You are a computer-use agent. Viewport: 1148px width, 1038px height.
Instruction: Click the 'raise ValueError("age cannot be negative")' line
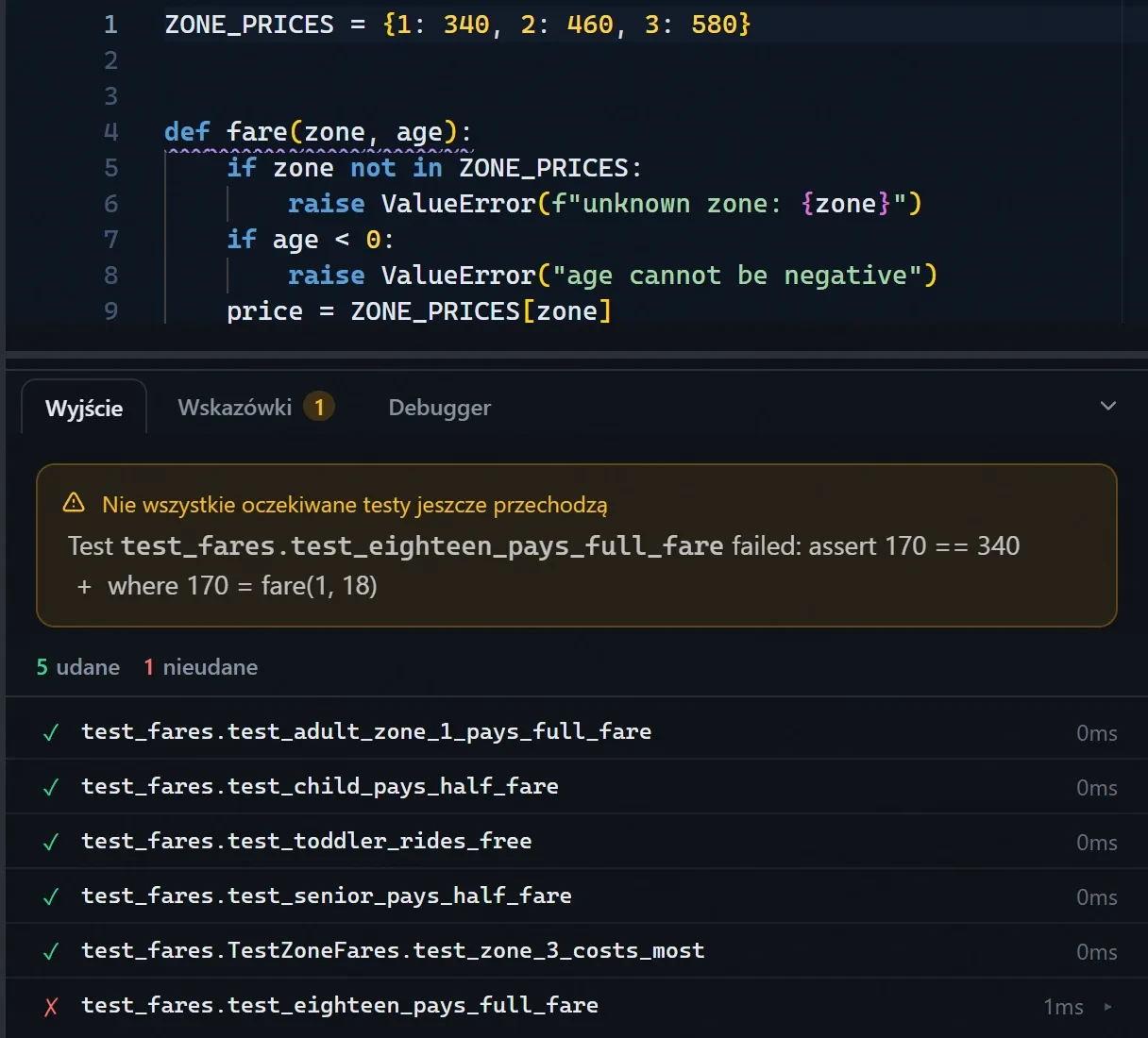[x=613, y=276]
